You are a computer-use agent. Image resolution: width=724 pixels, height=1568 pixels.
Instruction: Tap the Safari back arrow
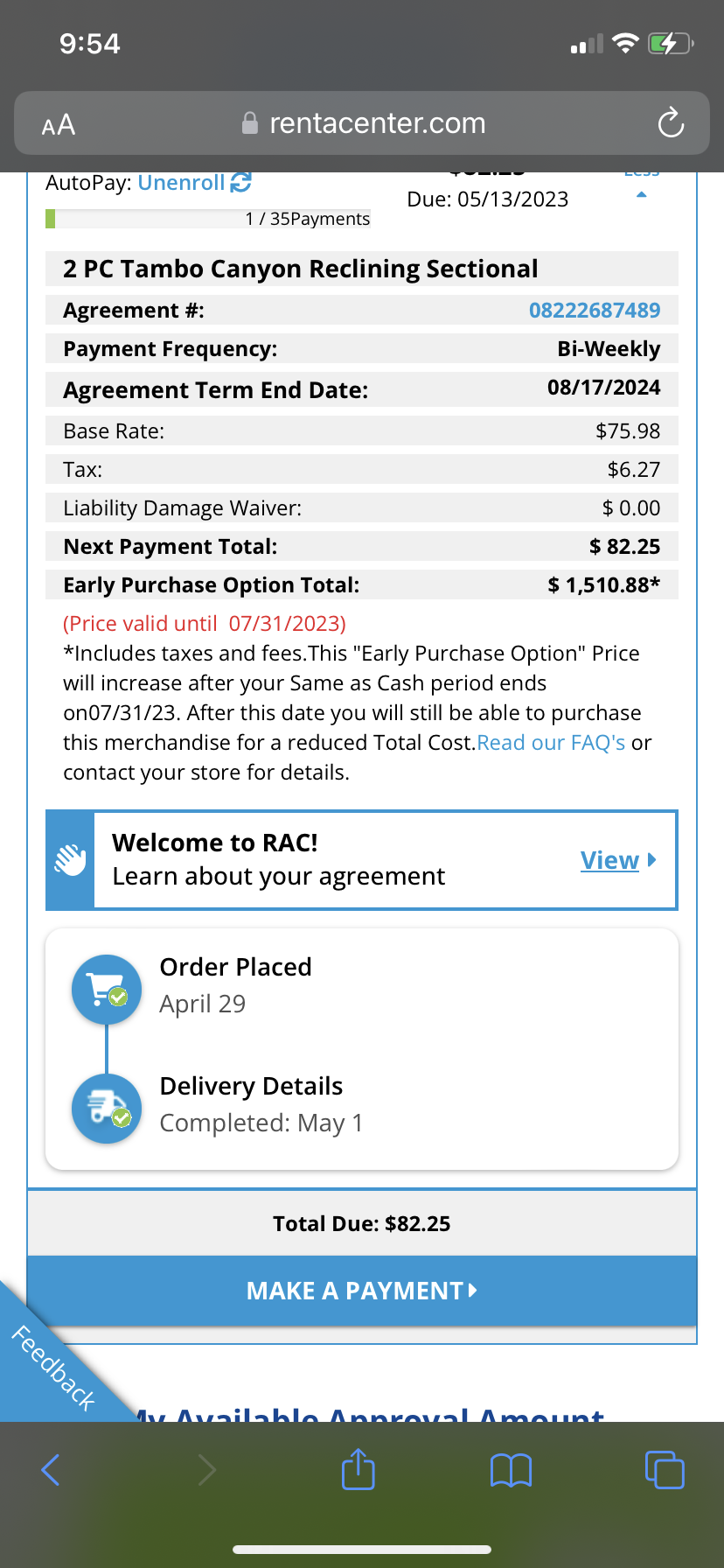pos(52,1470)
